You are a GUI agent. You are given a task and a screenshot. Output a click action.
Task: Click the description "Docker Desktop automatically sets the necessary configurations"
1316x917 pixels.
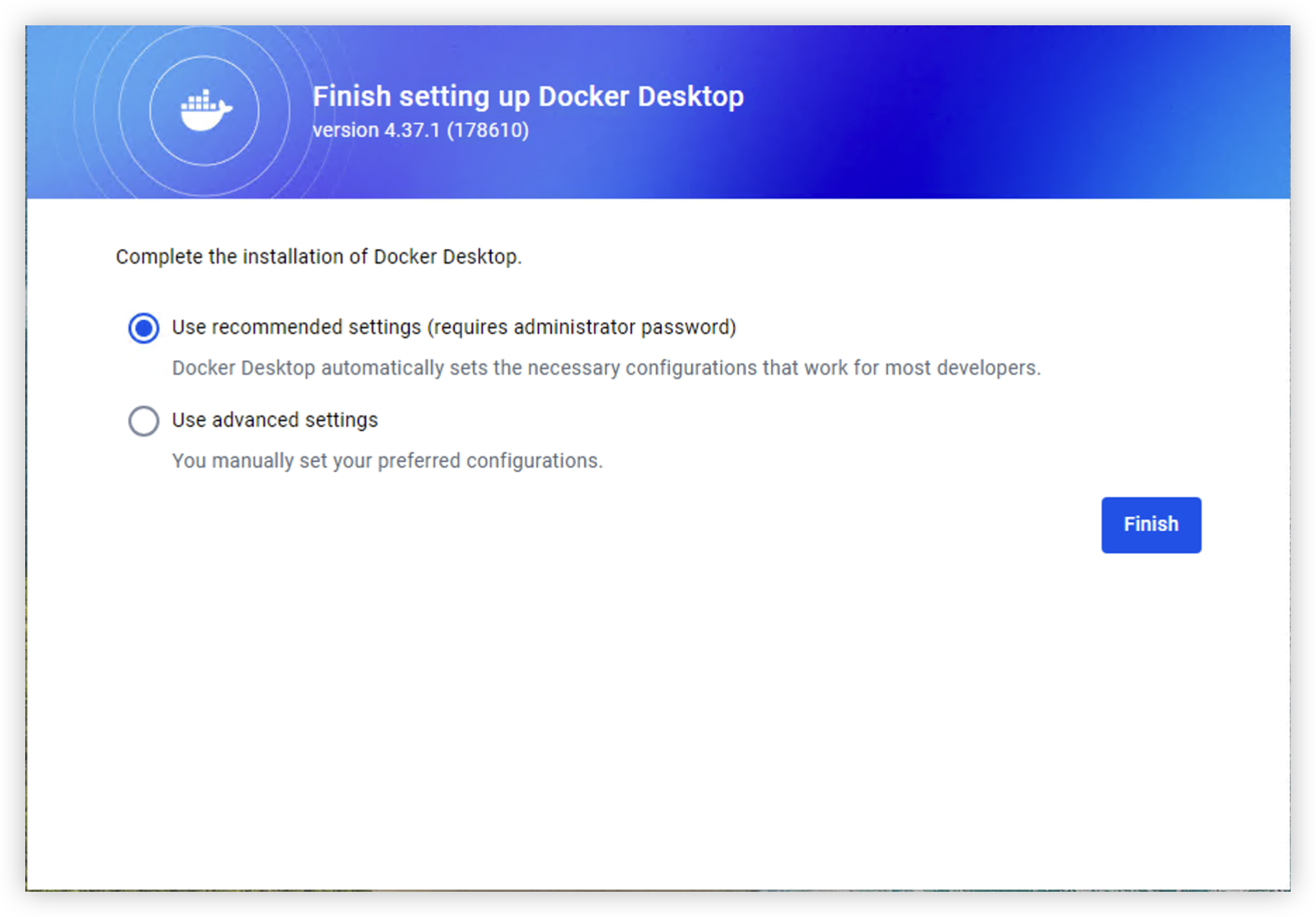(606, 368)
